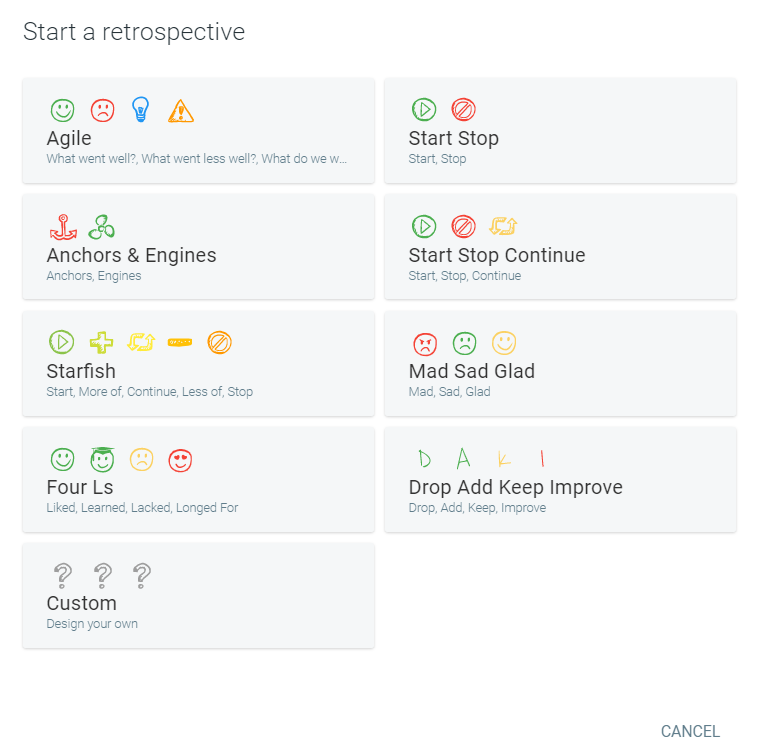Click the heart-eyes face icon in Four Ls
This screenshot has width=775, height=752.
pyautogui.click(x=180, y=460)
